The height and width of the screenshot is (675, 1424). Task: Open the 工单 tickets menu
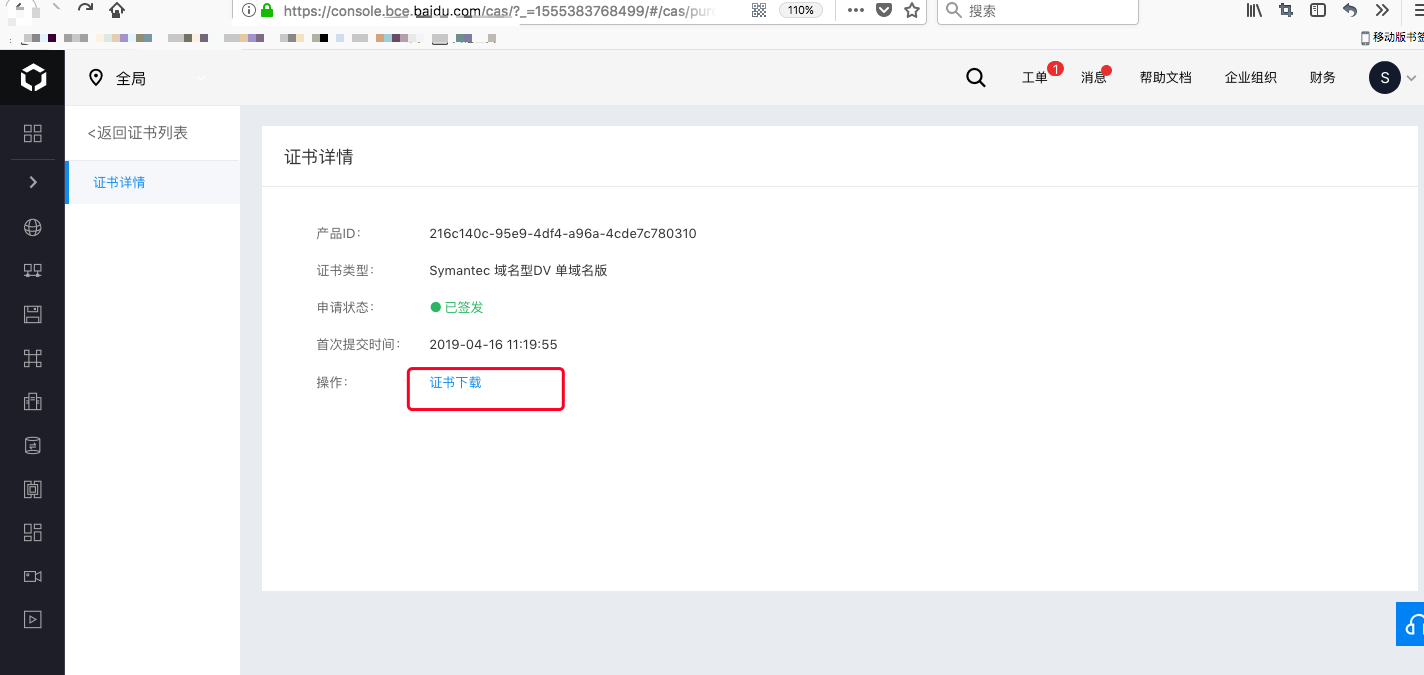[1035, 77]
